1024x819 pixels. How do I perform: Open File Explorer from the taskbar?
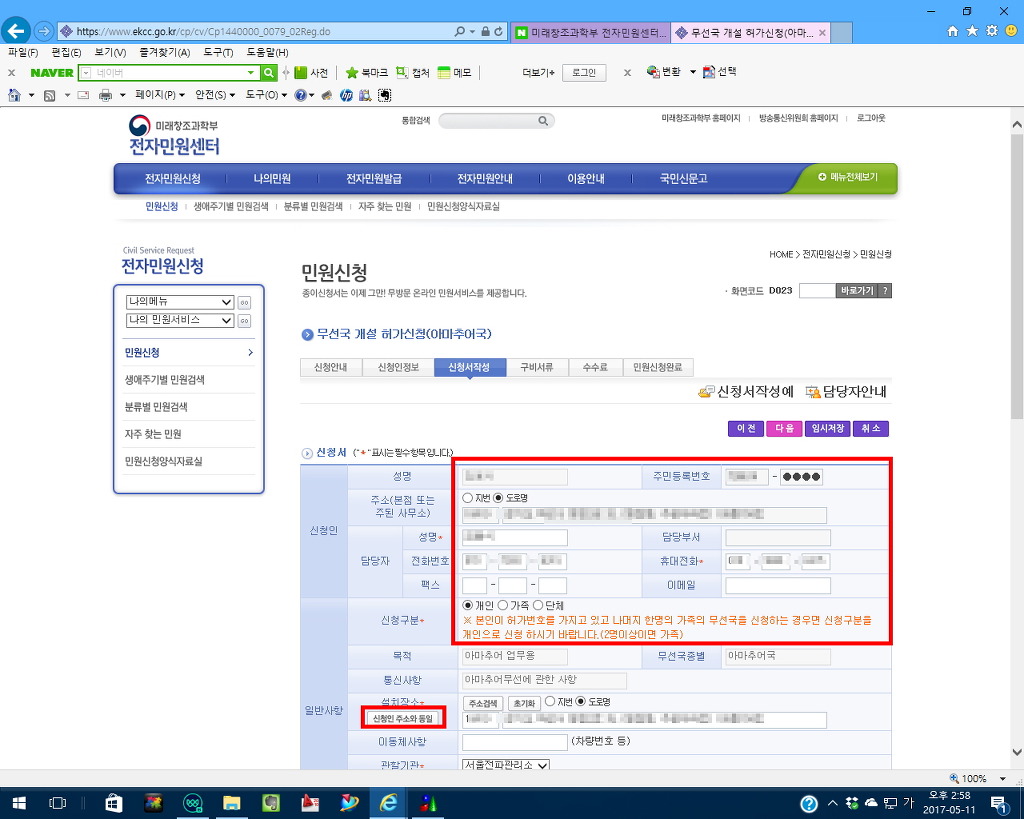click(231, 803)
